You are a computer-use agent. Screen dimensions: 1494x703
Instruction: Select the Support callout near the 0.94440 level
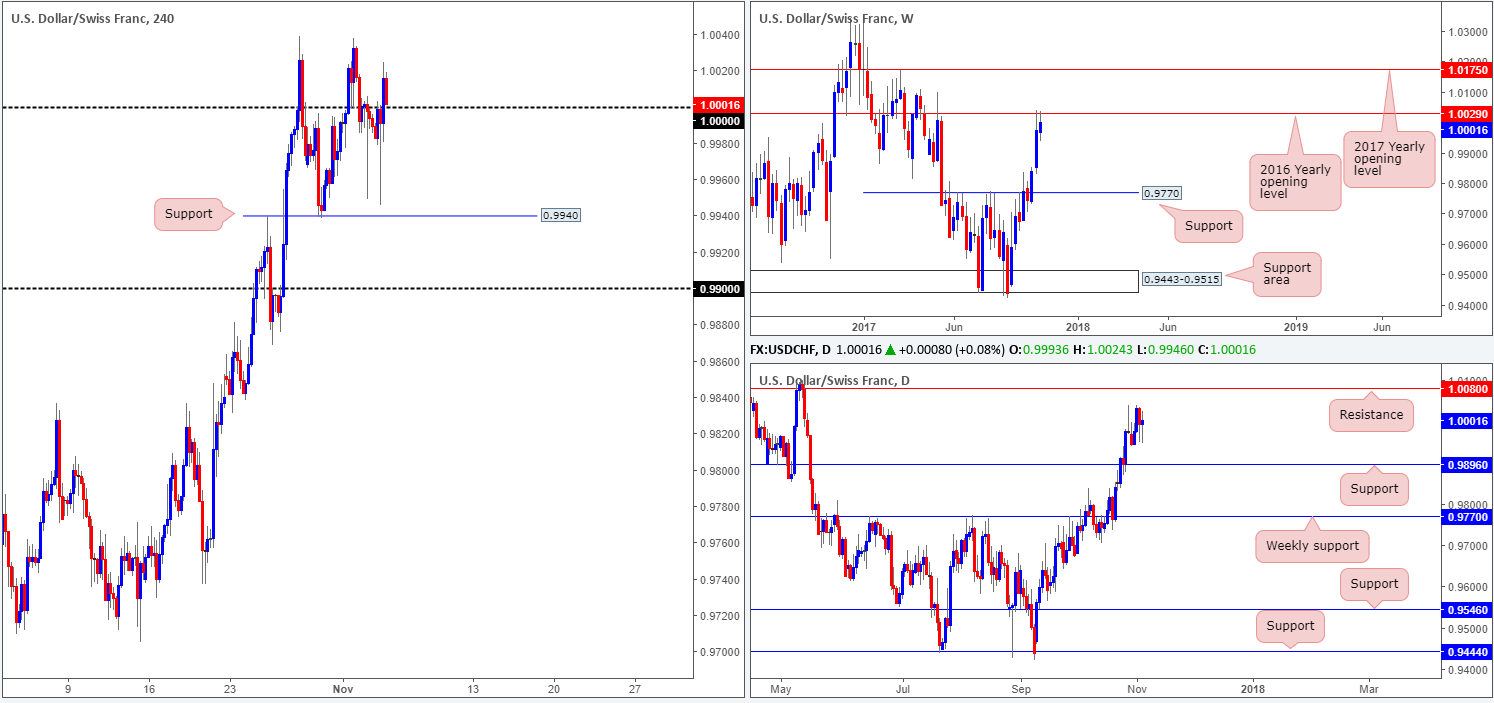pos(1290,628)
